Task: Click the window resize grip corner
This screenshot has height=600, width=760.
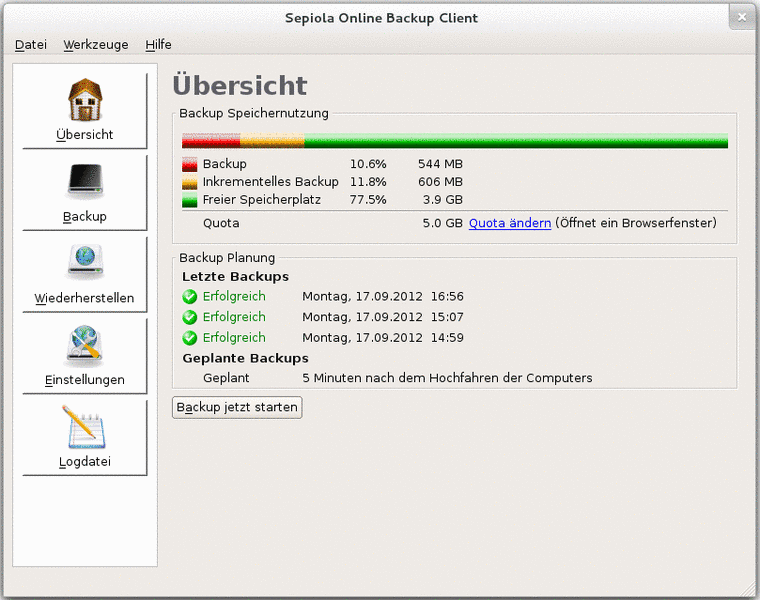Action: coord(748,588)
